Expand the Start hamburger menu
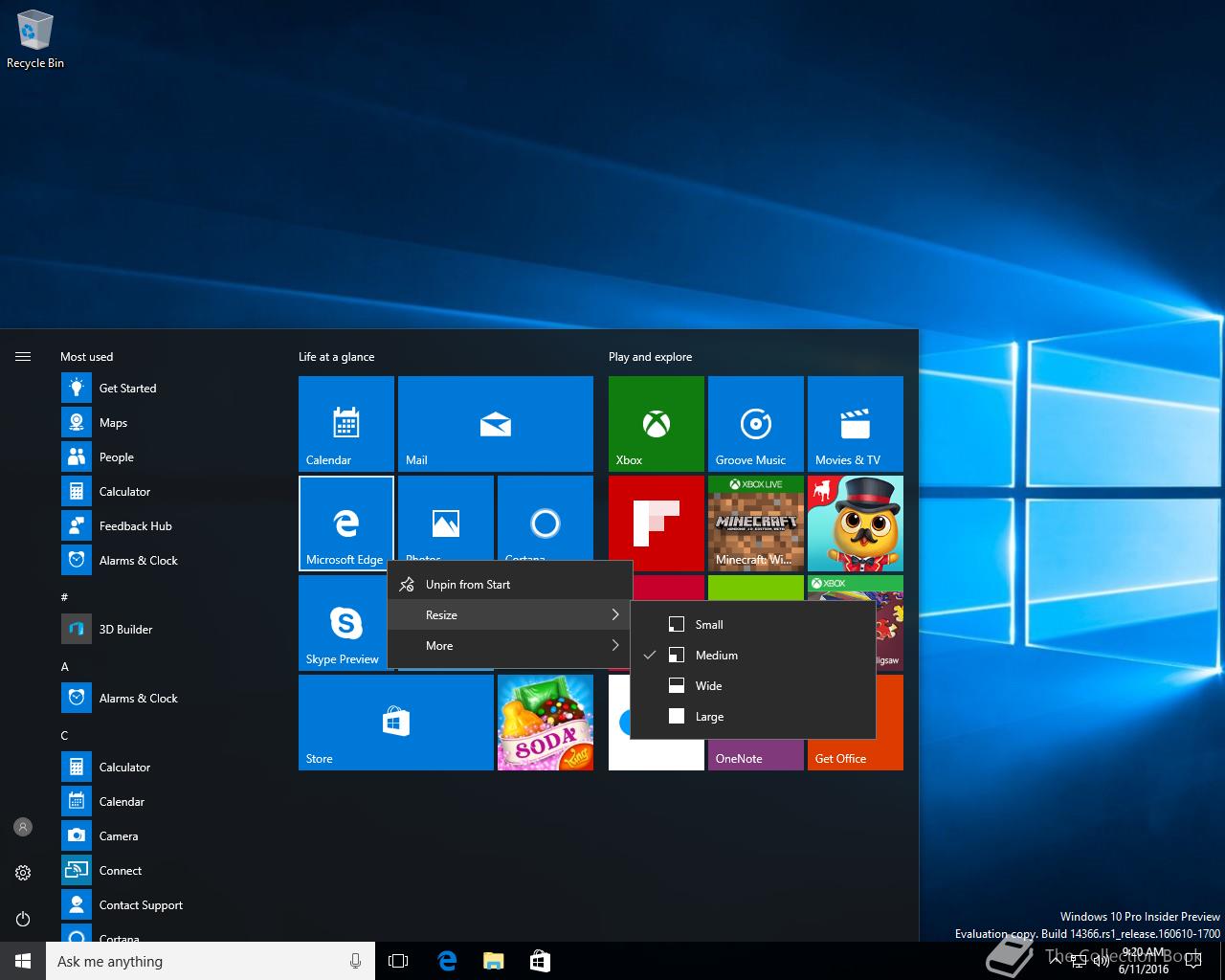This screenshot has width=1225, height=980. coord(23,356)
